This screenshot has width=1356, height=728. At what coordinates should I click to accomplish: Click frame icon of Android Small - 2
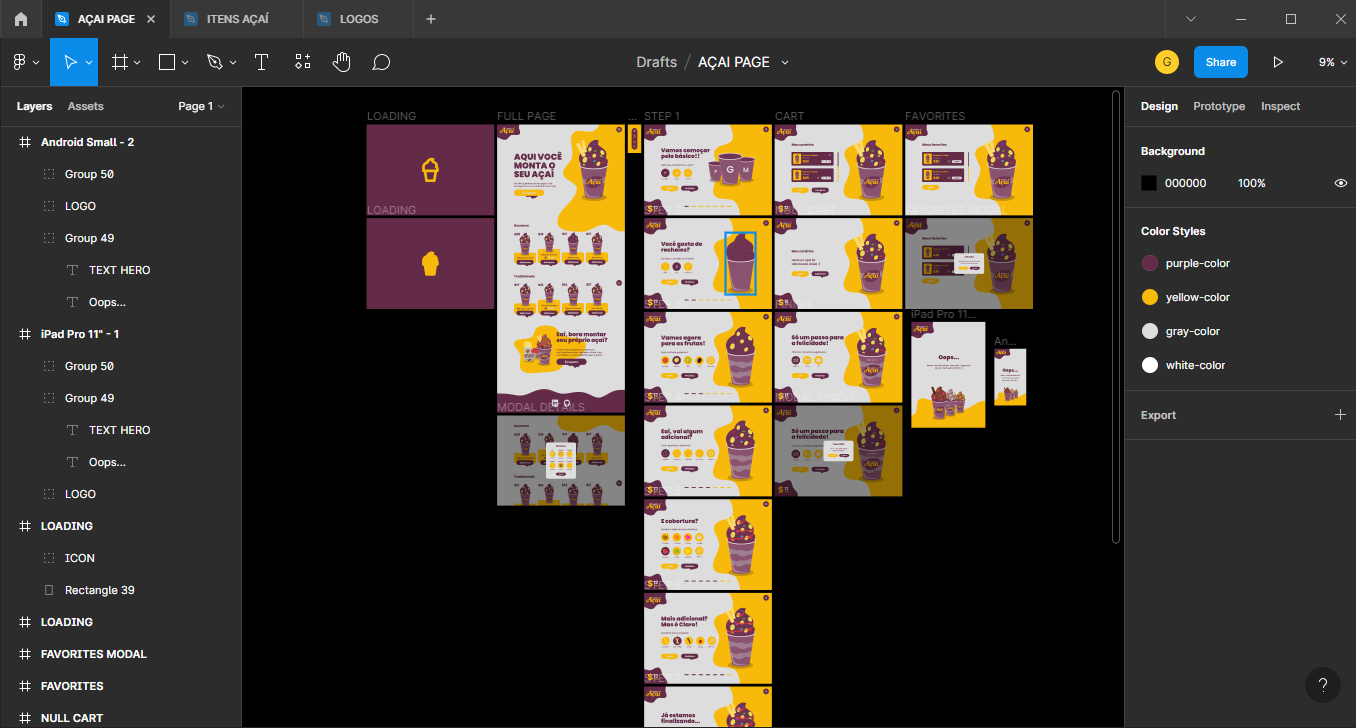pyautogui.click(x=25, y=142)
